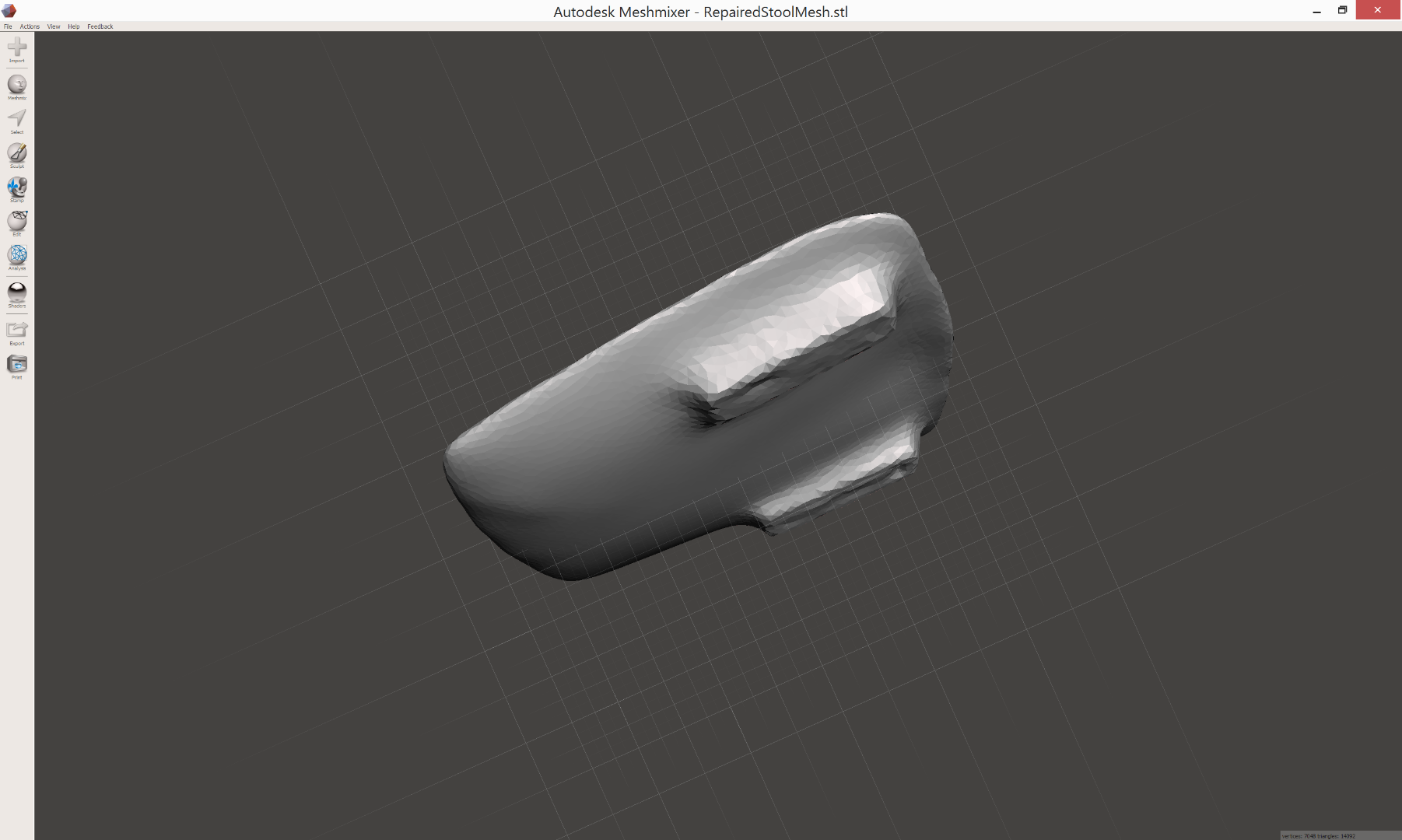Open the View menu
The image size is (1402, 840).
[54, 26]
